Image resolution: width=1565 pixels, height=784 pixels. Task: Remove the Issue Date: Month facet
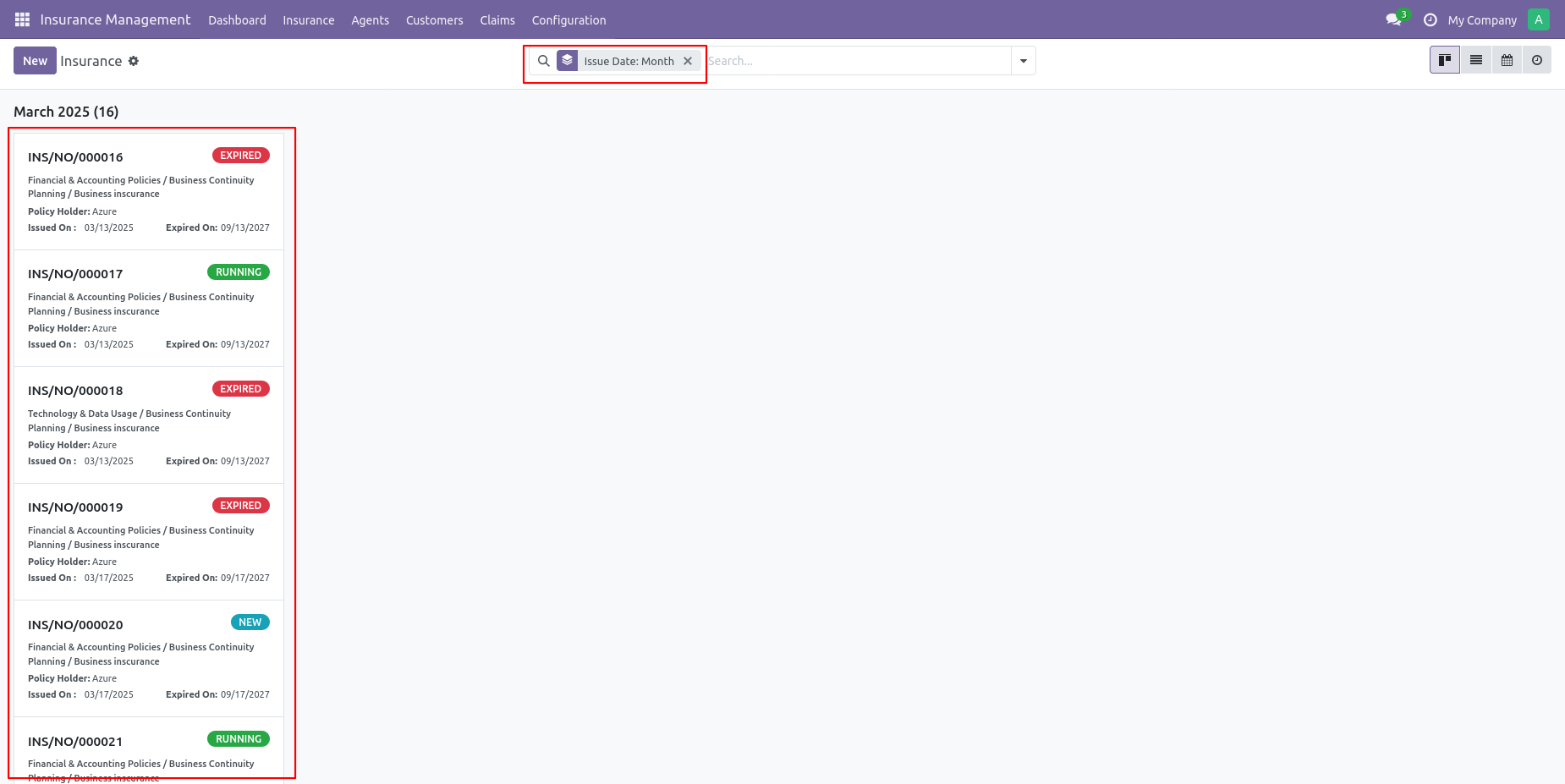pyautogui.click(x=688, y=61)
